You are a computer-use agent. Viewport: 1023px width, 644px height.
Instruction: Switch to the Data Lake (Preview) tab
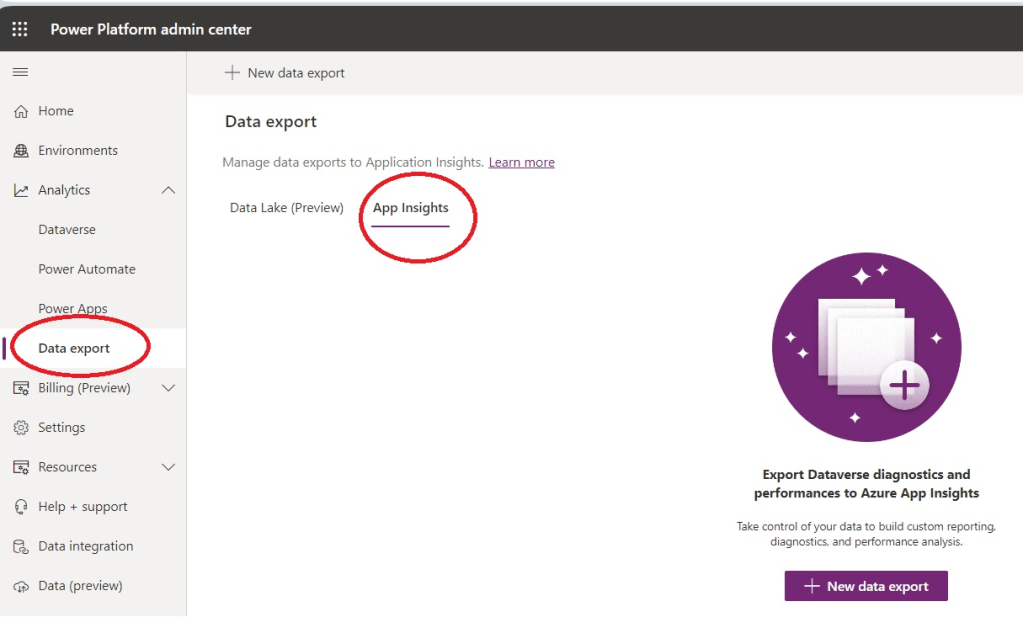(x=286, y=208)
